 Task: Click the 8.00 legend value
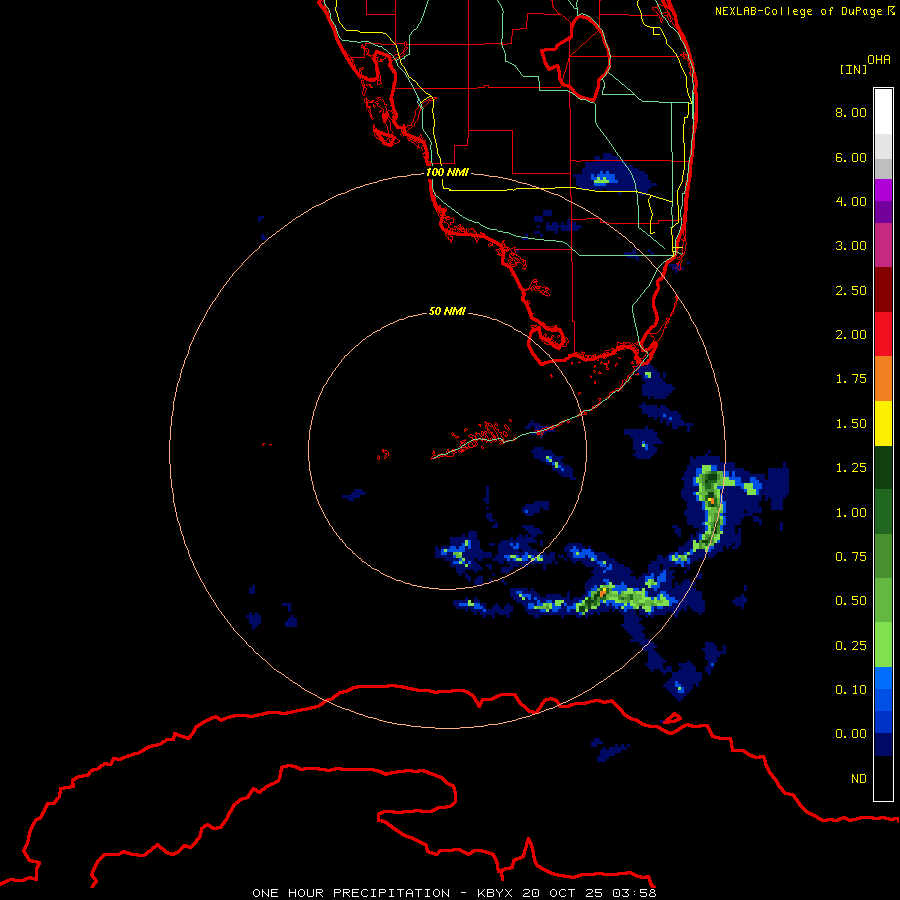851,112
